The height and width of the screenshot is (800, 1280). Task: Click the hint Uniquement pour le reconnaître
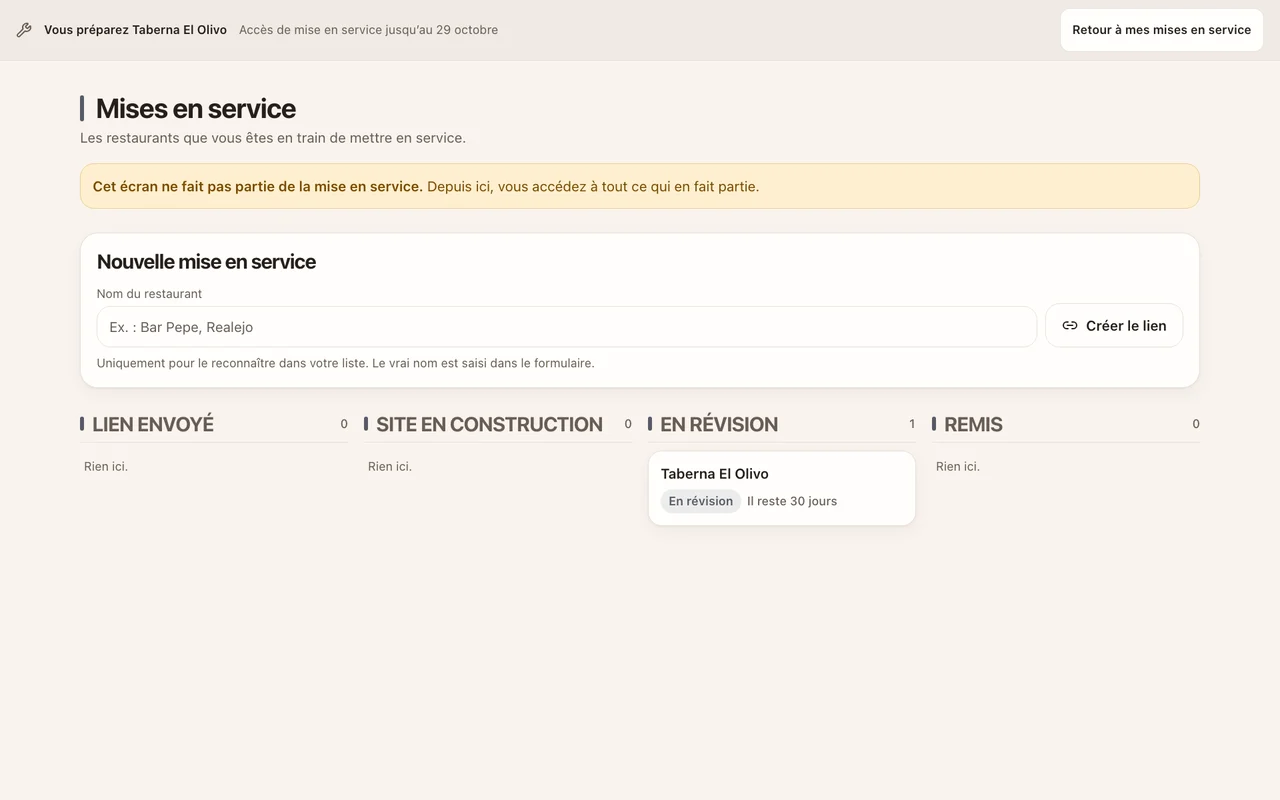pos(345,363)
